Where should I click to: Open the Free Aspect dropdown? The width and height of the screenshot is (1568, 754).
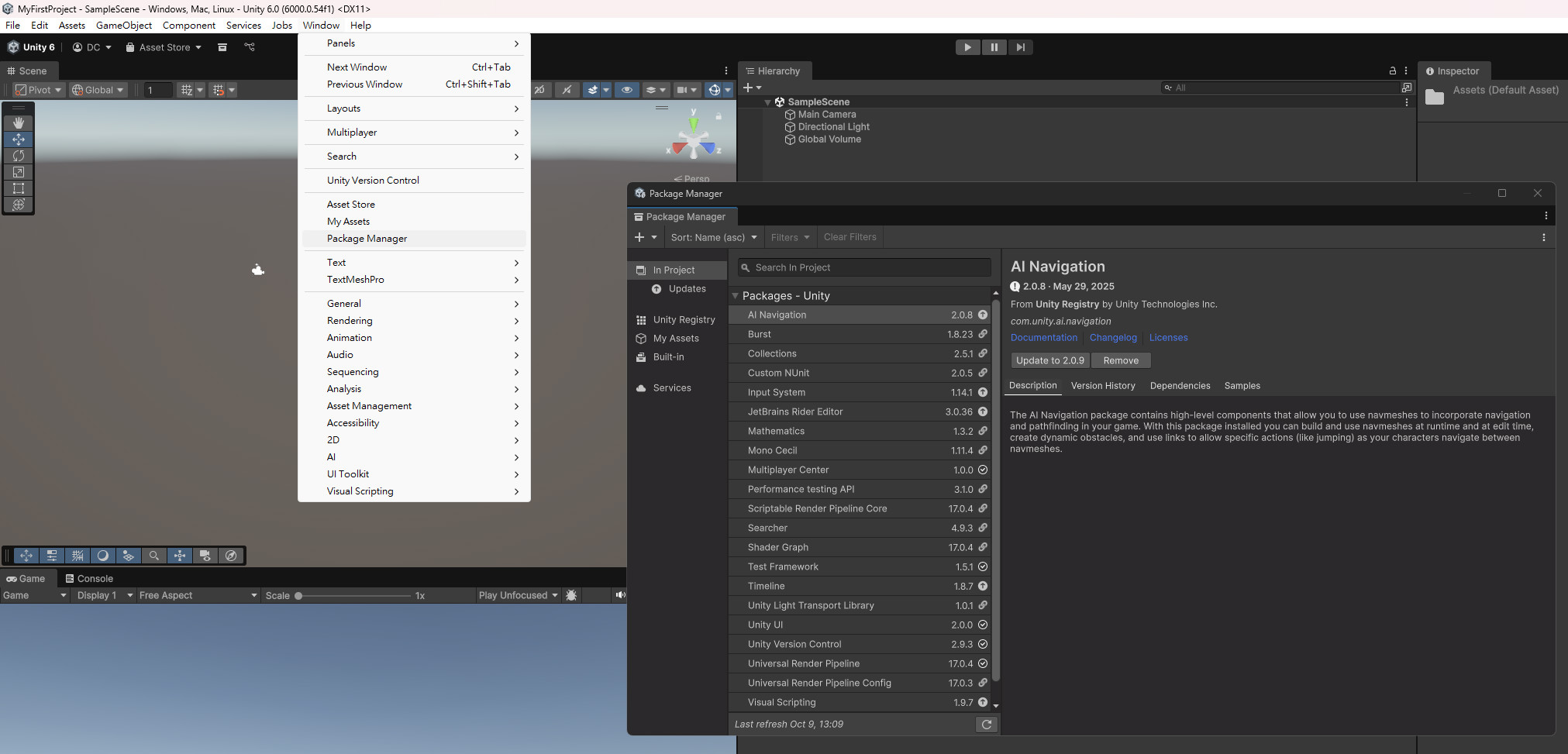pyautogui.click(x=198, y=595)
